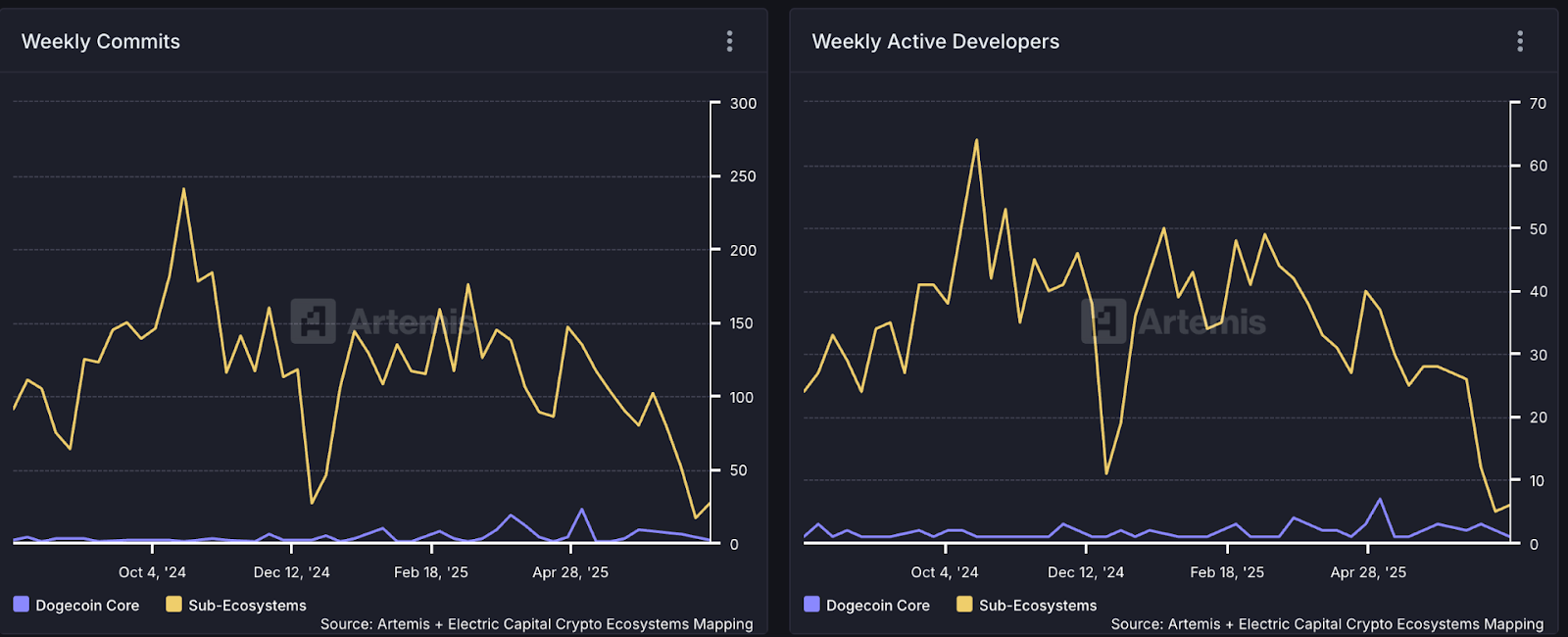Toggle Sub-Ecosystems series in Weekly Active Developers legend
1568x637 pixels.
tap(1027, 605)
